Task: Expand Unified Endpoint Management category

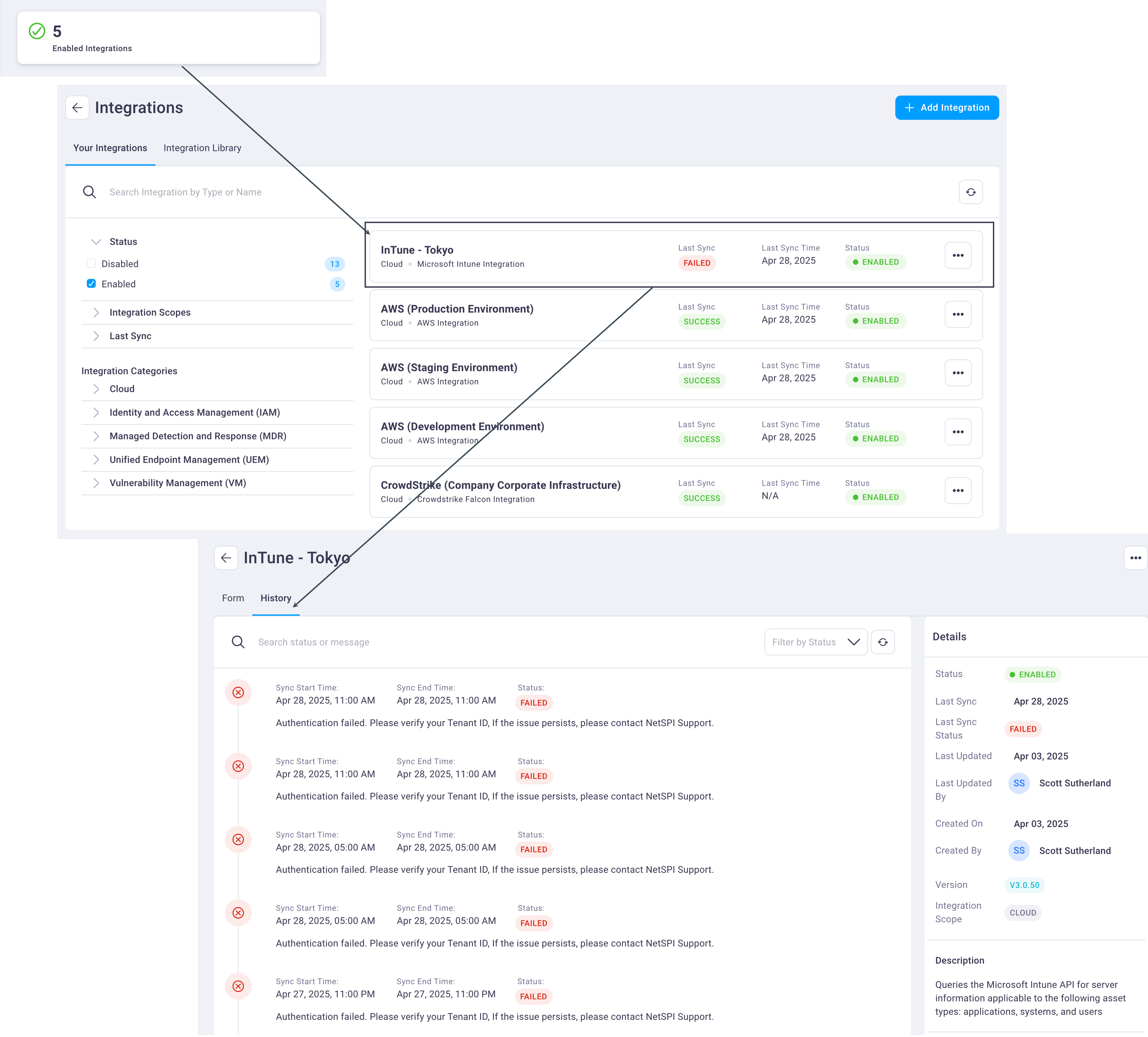Action: click(x=96, y=460)
